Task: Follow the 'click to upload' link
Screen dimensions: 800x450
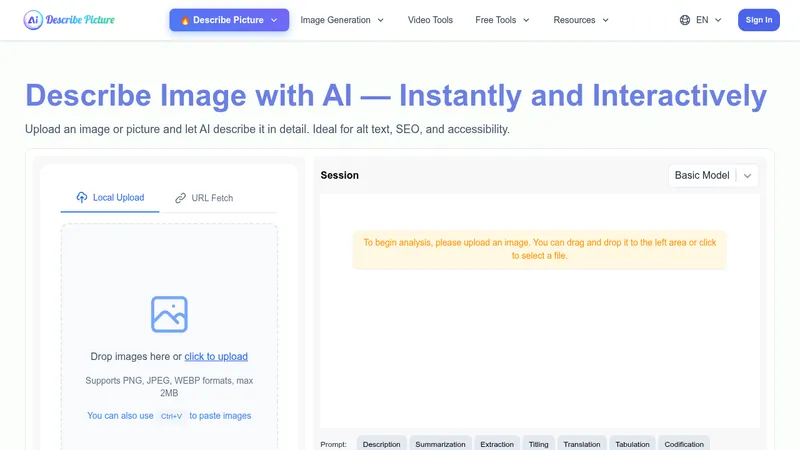Action: click(216, 356)
